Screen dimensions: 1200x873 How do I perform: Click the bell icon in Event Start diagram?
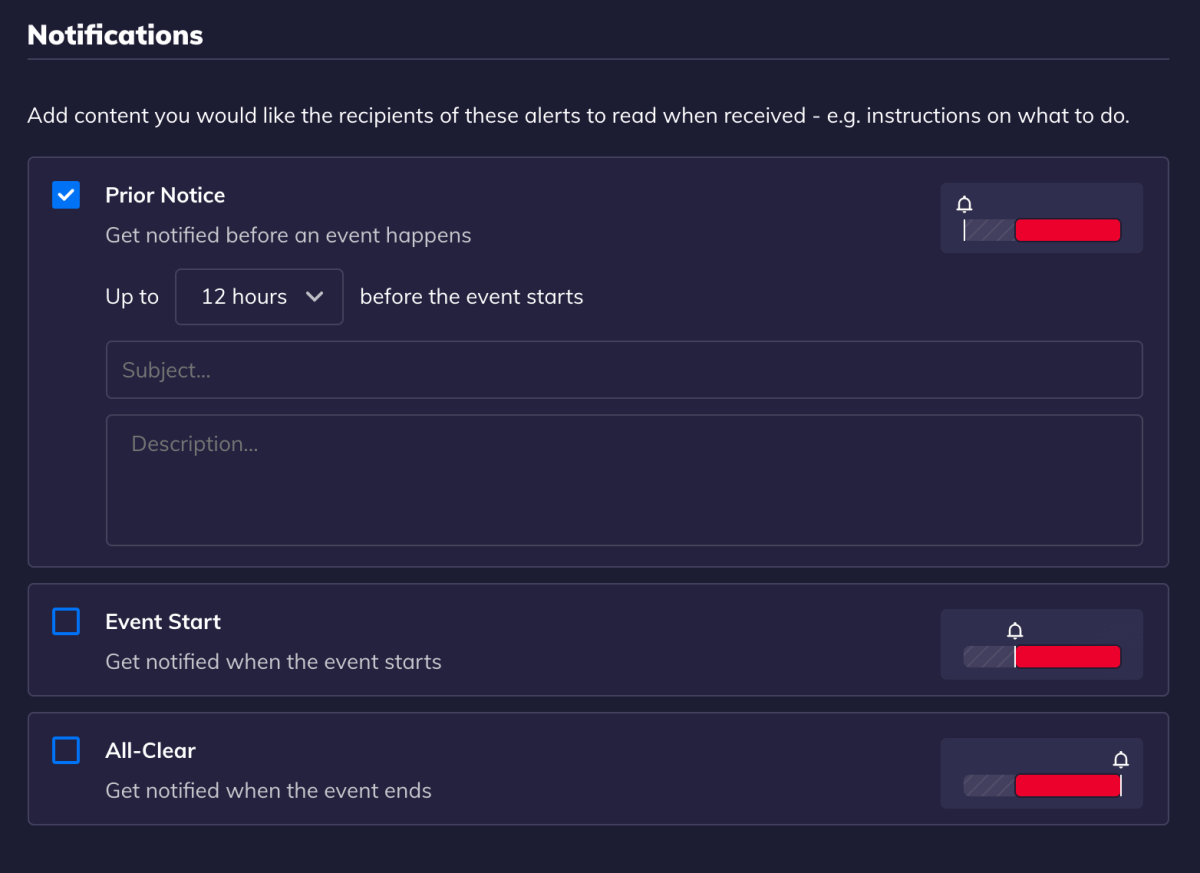coord(1015,631)
